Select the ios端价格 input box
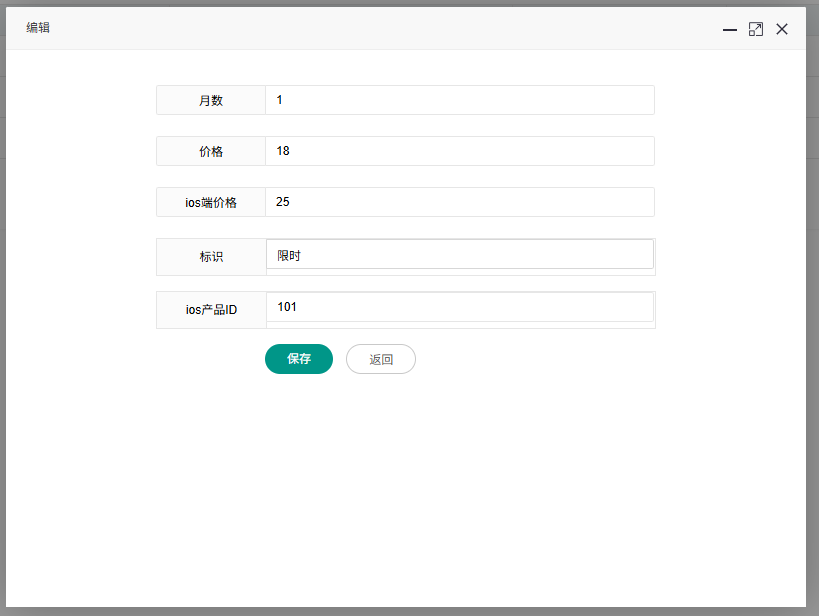 click(x=459, y=202)
